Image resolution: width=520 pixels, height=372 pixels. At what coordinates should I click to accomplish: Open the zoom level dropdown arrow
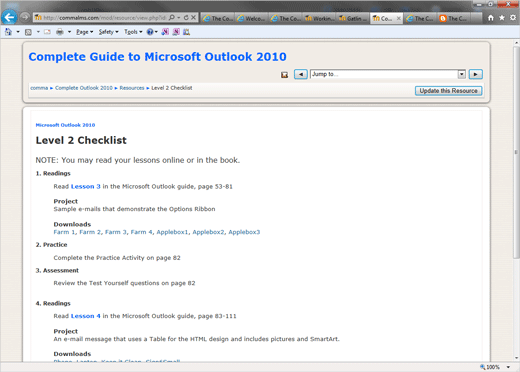click(x=508, y=367)
